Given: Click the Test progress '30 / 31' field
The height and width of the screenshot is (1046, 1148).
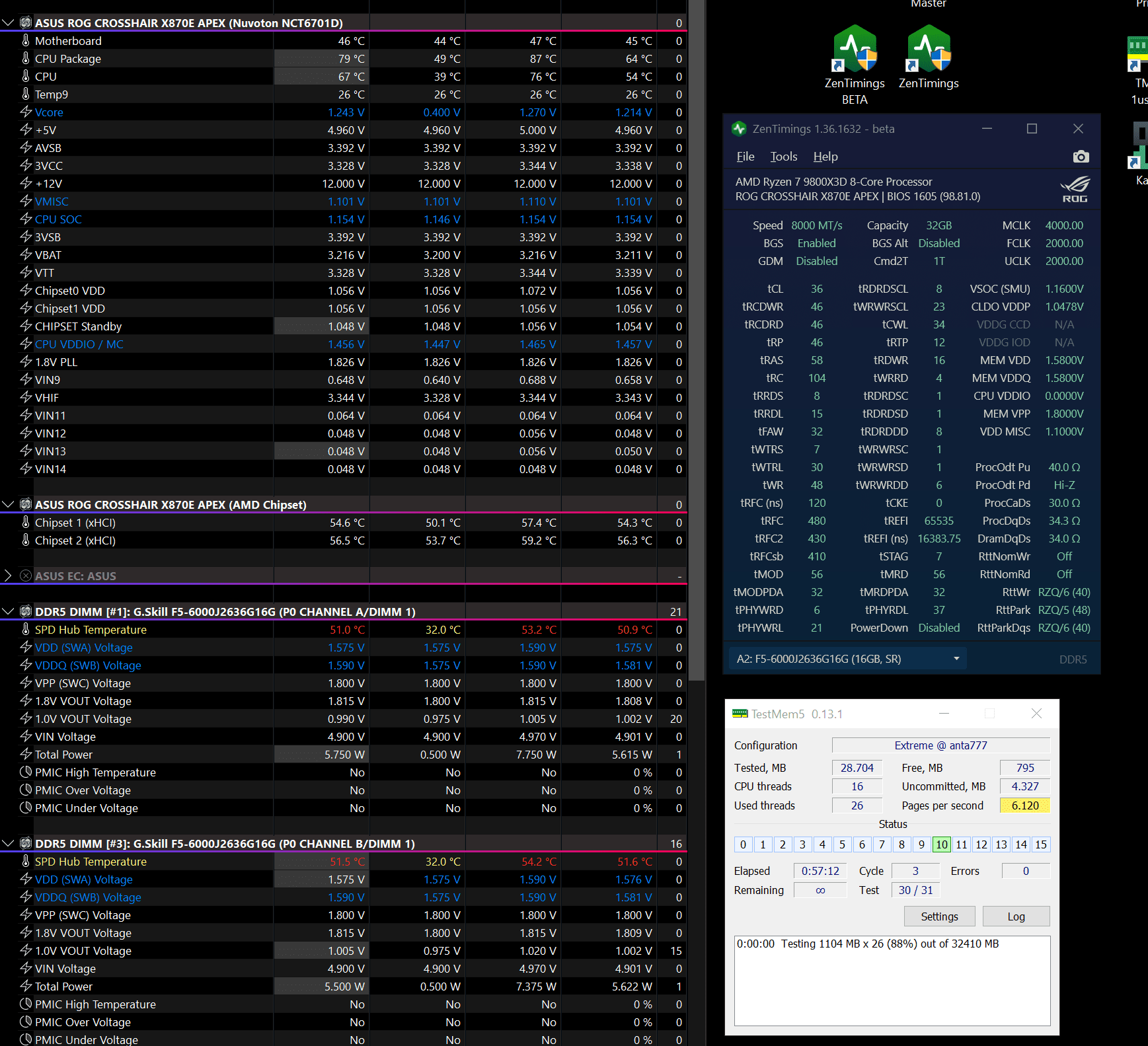Looking at the screenshot, I should [915, 890].
